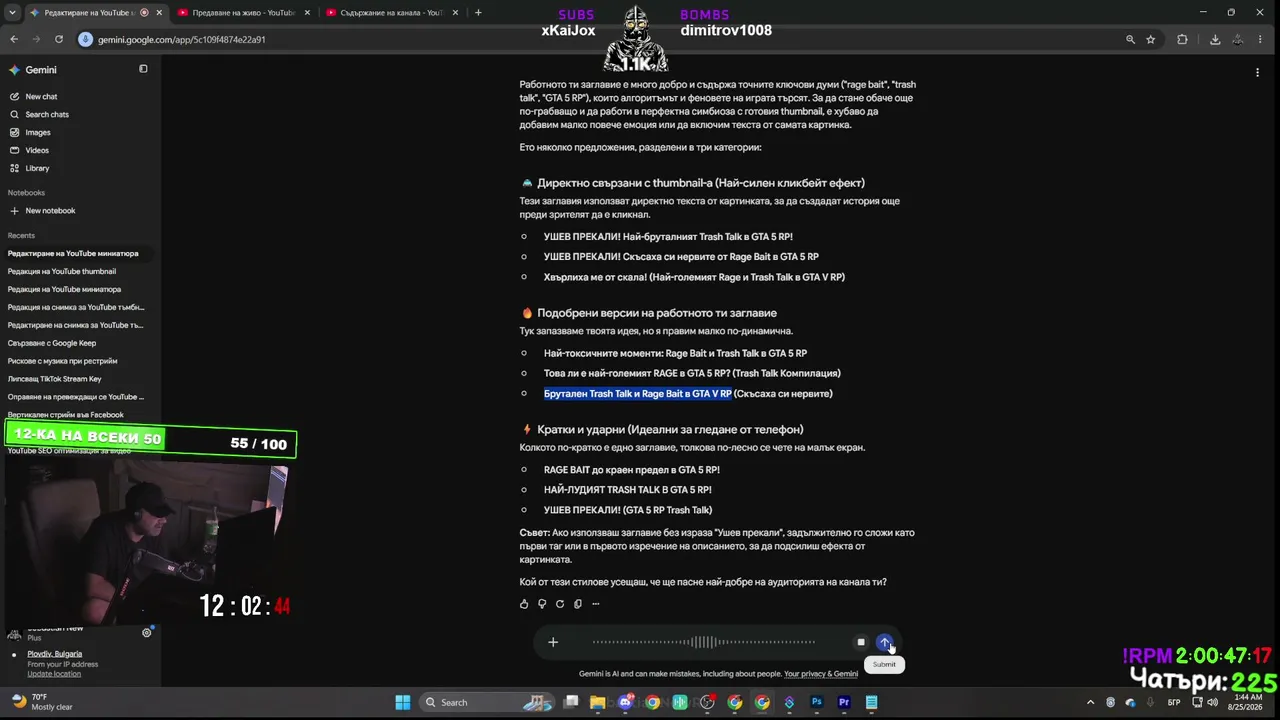Open Photoshop from the taskbar
Screen dimensions: 1280x720
pos(817,702)
